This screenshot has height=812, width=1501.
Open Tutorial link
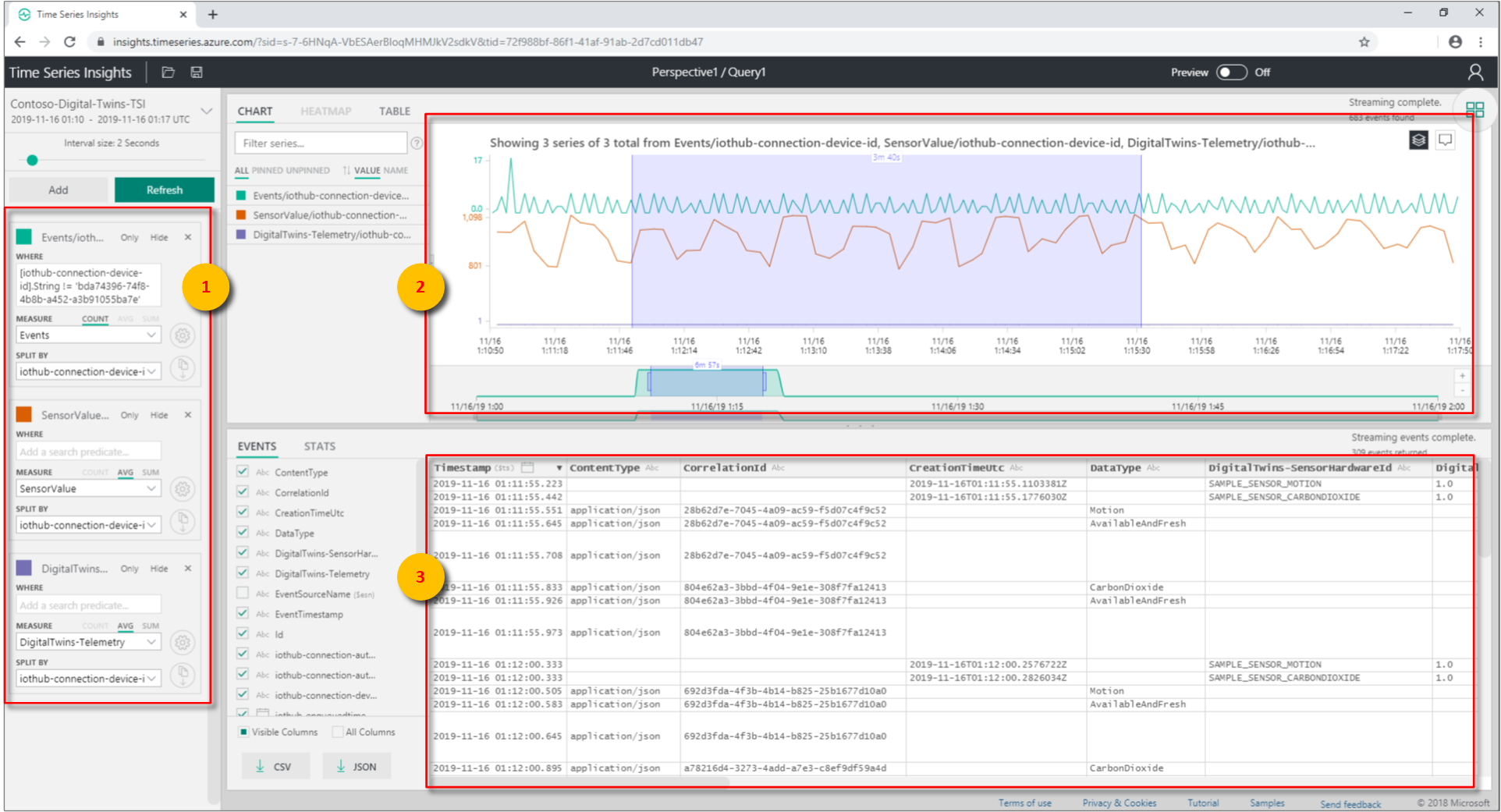pyautogui.click(x=1203, y=803)
